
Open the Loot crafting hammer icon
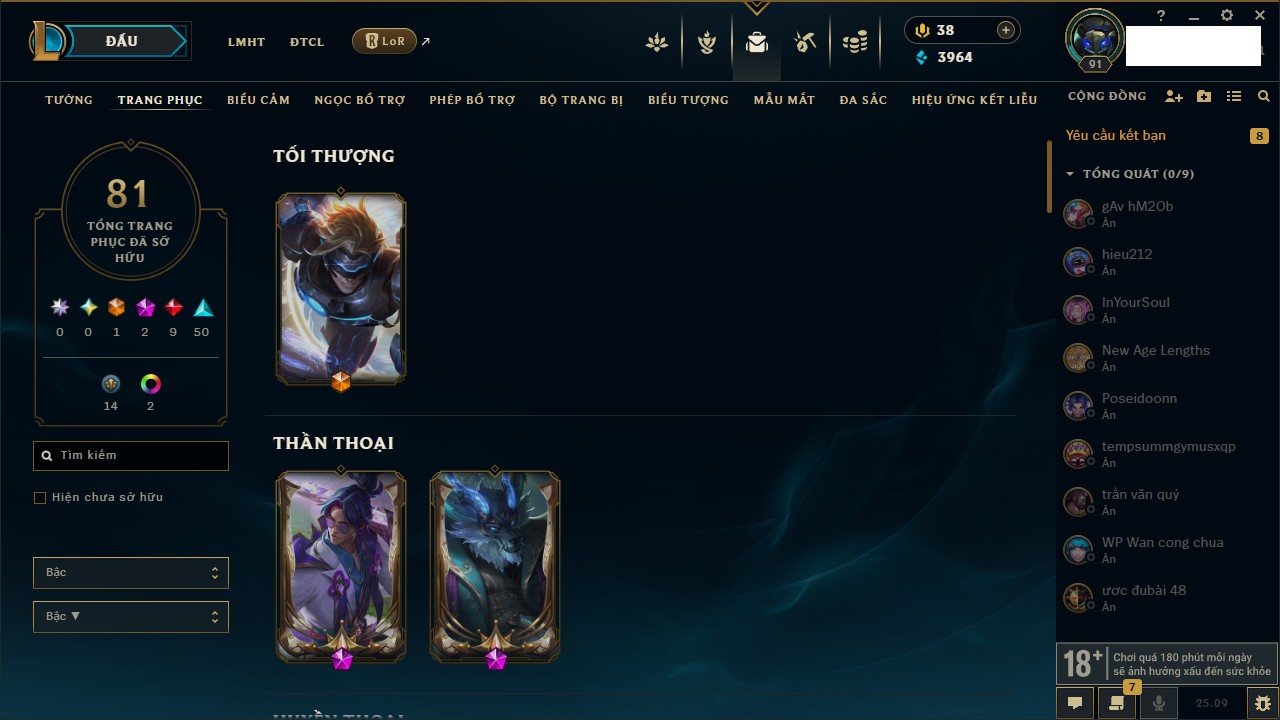(x=805, y=42)
